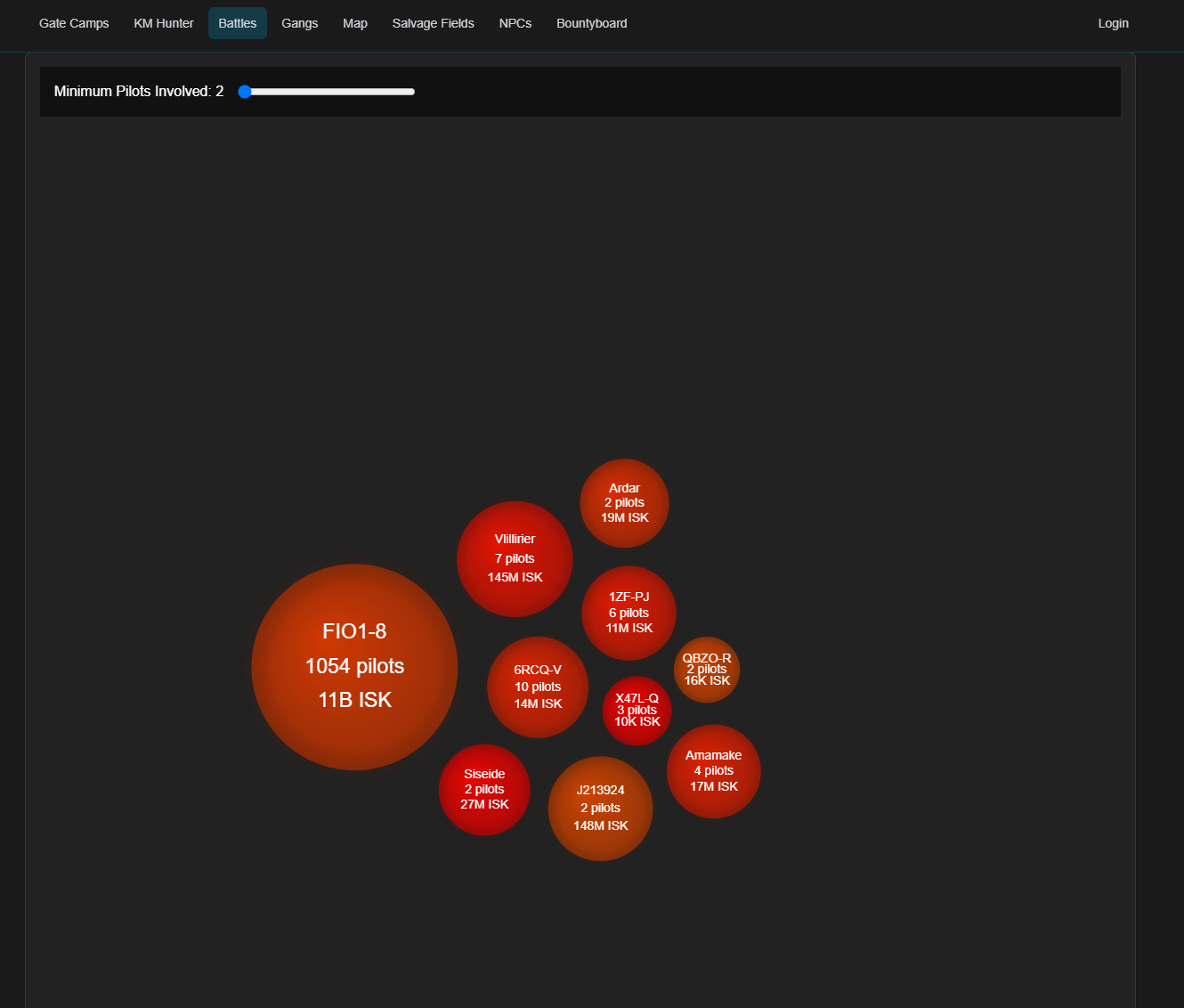Click the Amamake 4 pilots battle

tap(713, 771)
